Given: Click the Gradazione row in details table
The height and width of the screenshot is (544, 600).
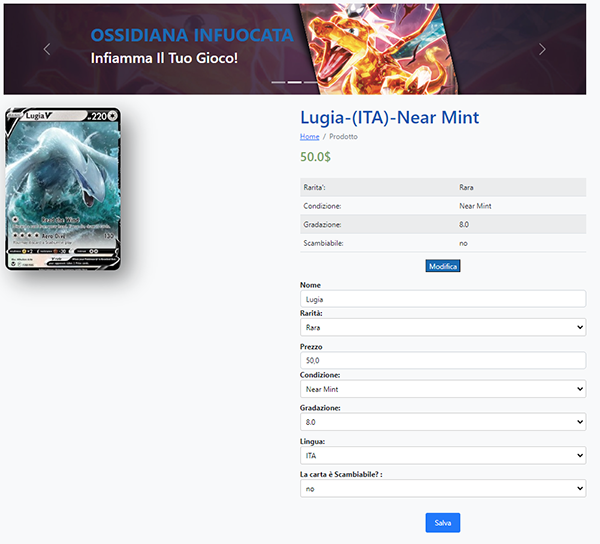Looking at the screenshot, I should point(443,225).
